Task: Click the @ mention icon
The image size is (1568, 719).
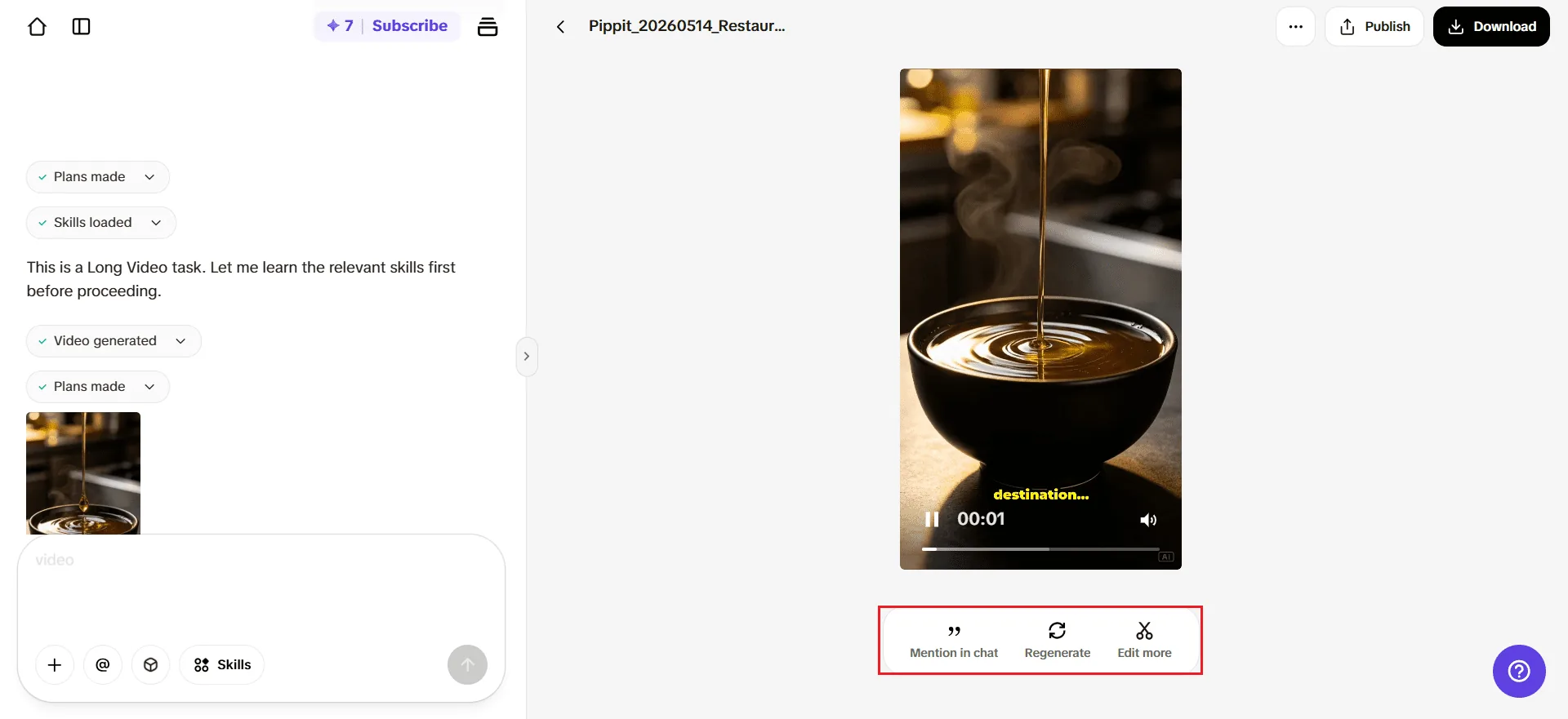Action: tap(103, 665)
